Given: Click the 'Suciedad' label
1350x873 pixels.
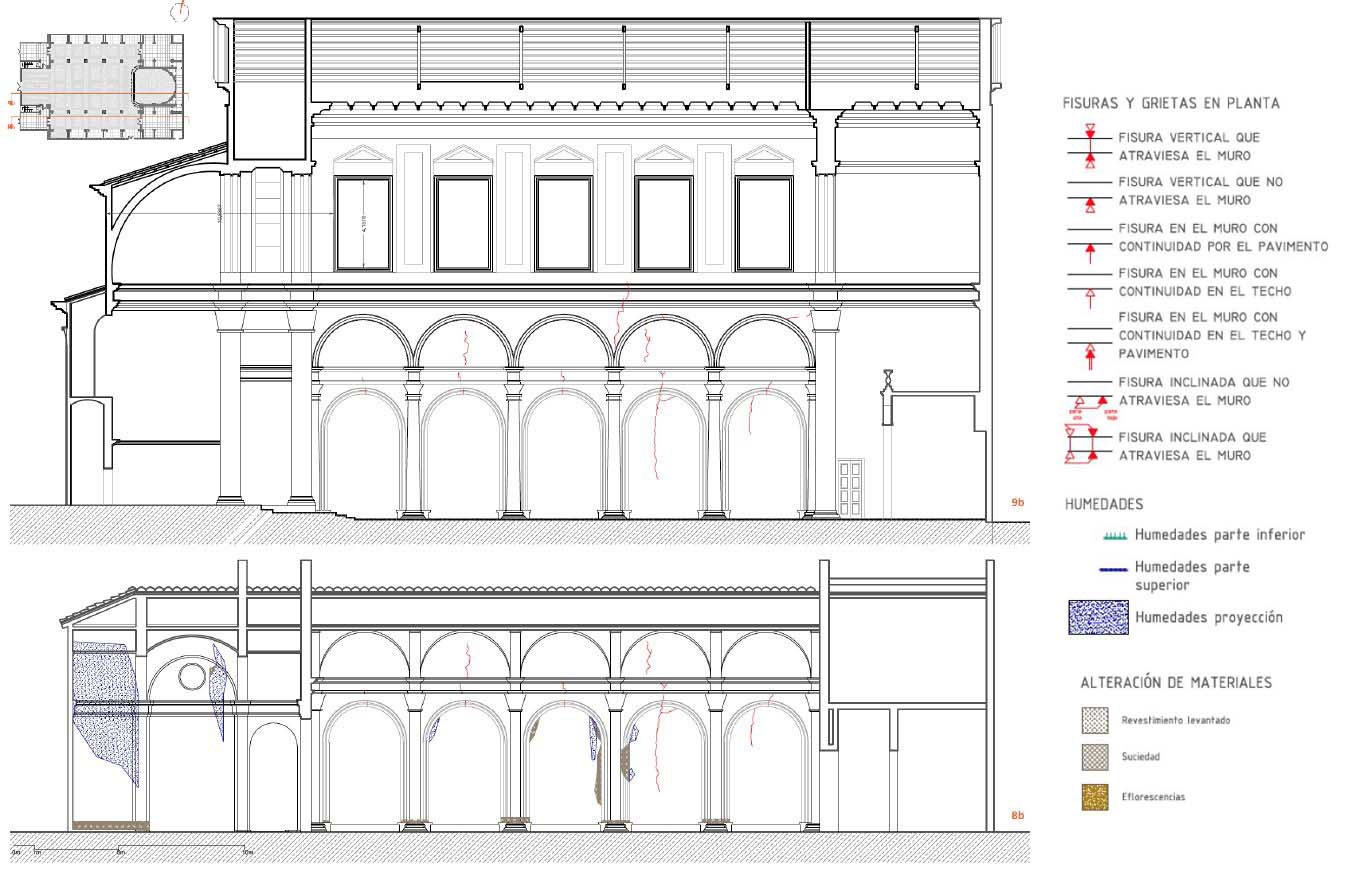Looking at the screenshot, I should pos(1140,757).
